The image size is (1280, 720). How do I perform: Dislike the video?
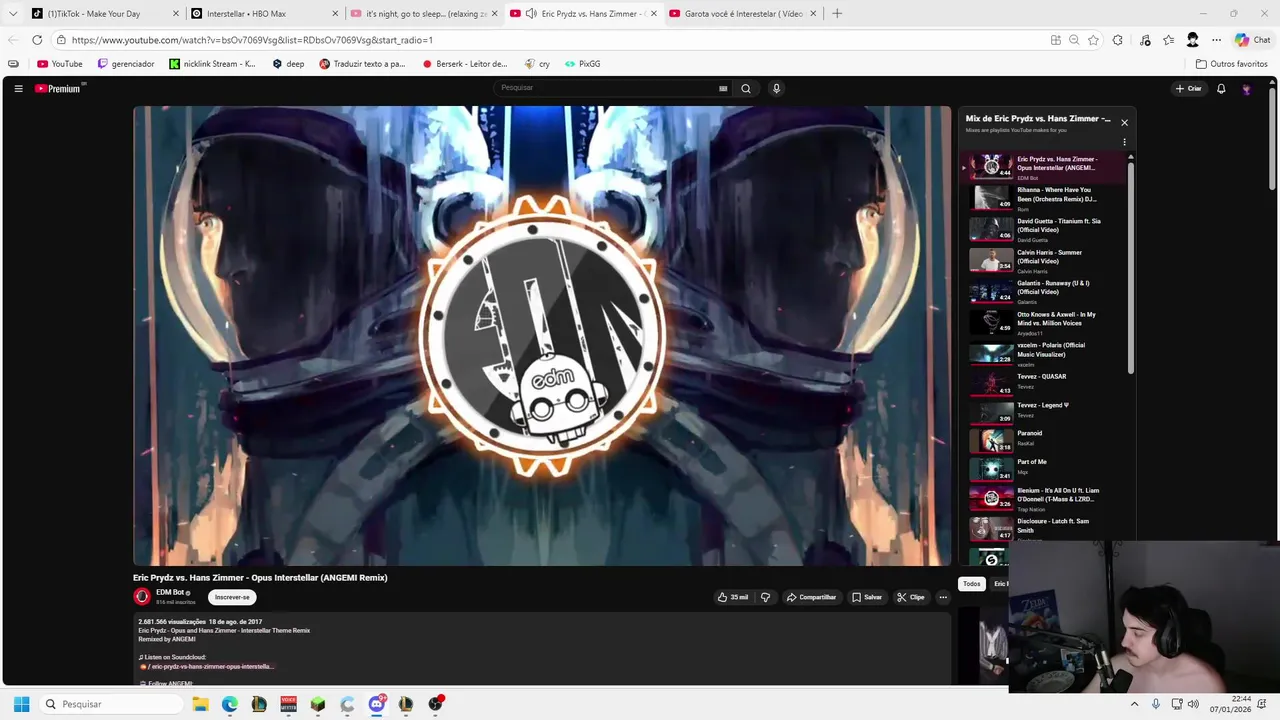765,597
